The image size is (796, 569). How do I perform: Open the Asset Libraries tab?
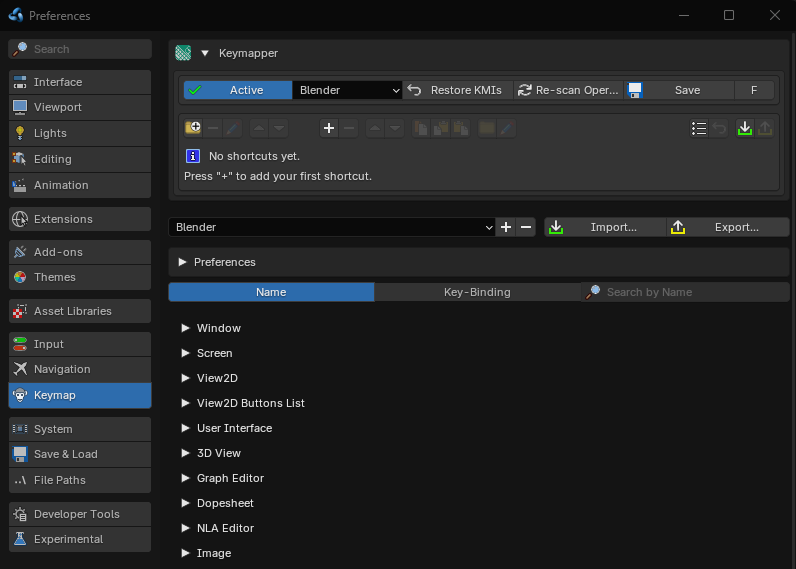pos(80,311)
